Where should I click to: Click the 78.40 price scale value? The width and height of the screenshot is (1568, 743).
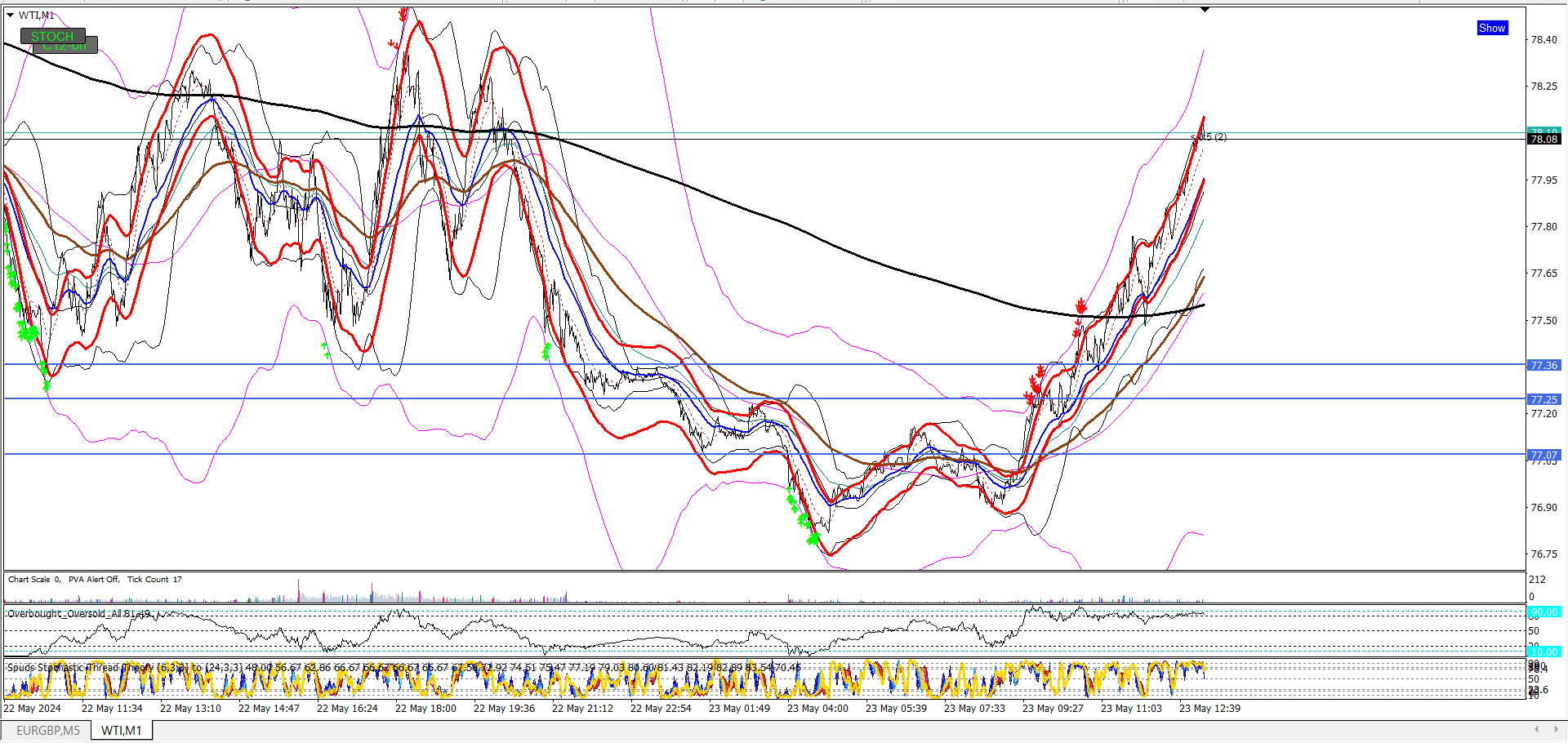[1543, 39]
